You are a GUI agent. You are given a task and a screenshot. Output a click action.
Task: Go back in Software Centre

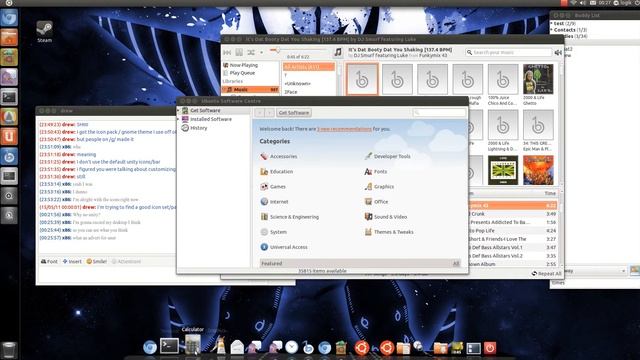click(260, 113)
